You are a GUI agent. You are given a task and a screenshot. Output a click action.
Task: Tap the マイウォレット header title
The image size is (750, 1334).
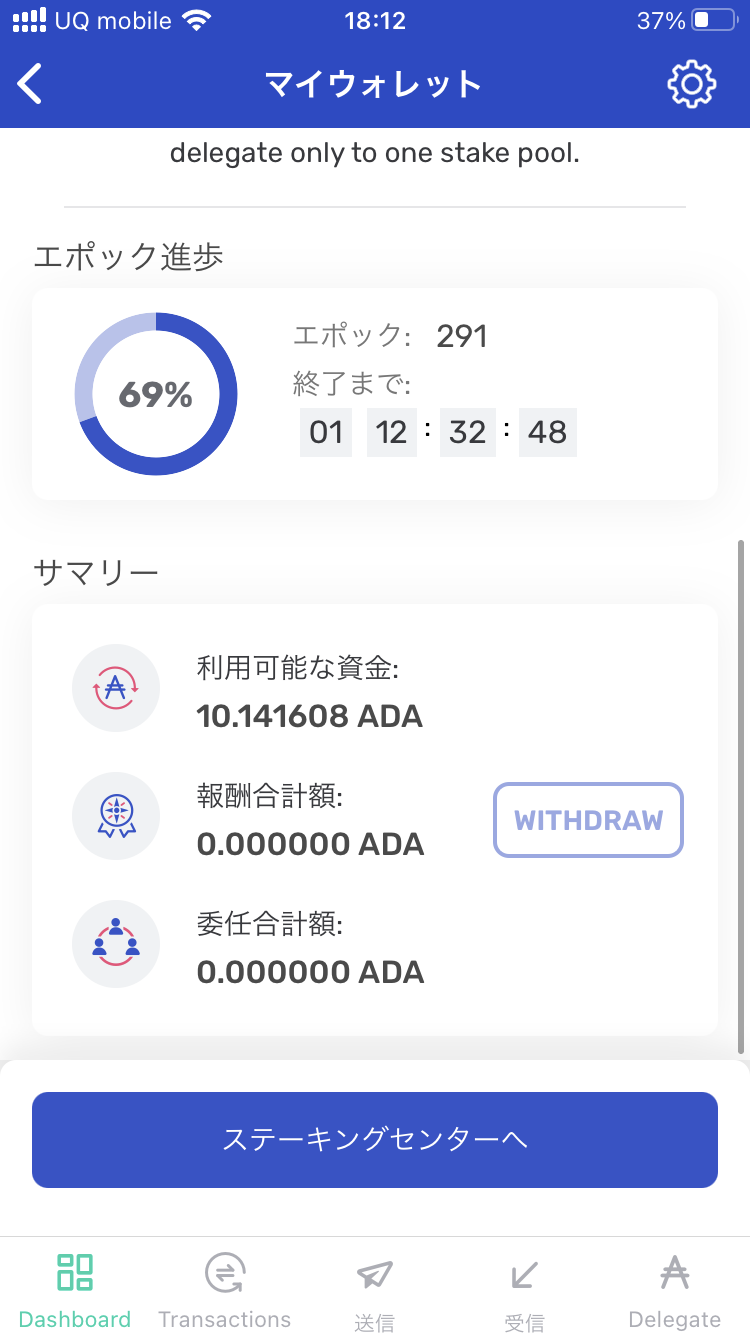(x=374, y=84)
